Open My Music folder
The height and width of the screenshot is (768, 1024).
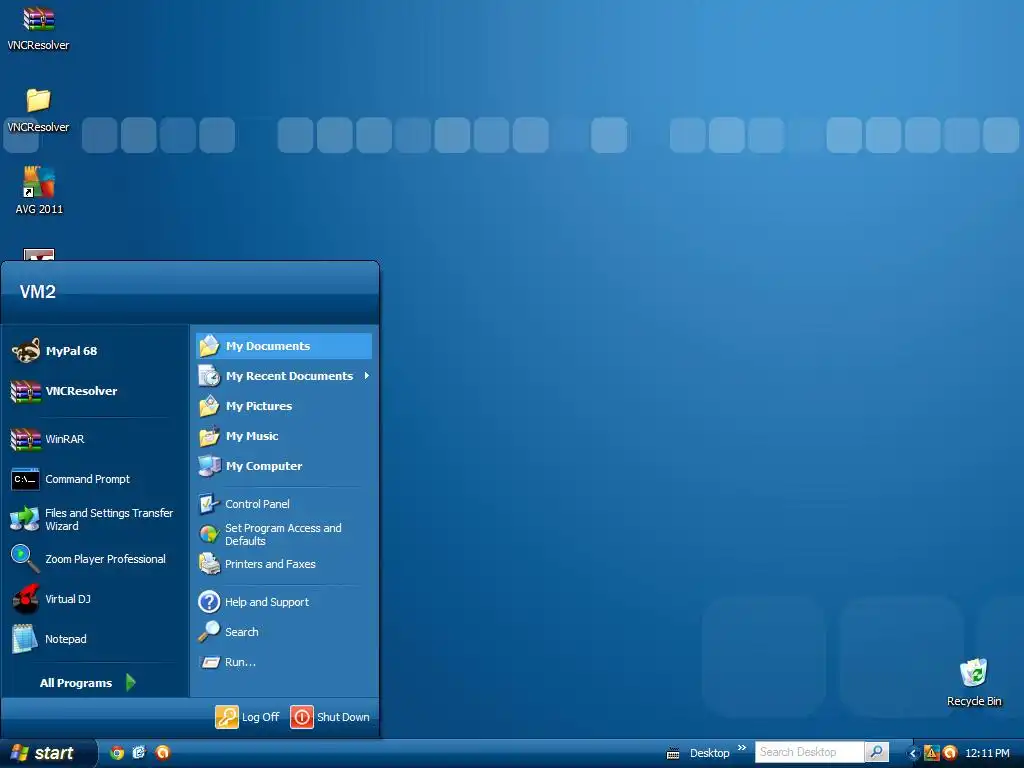284,436
